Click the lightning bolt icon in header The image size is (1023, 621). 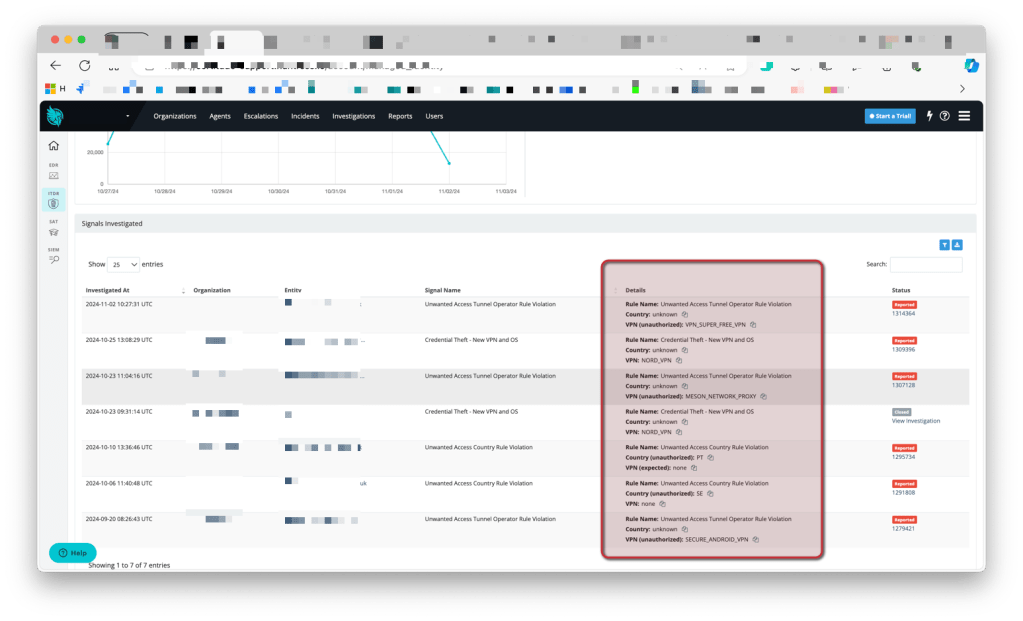[x=929, y=116]
